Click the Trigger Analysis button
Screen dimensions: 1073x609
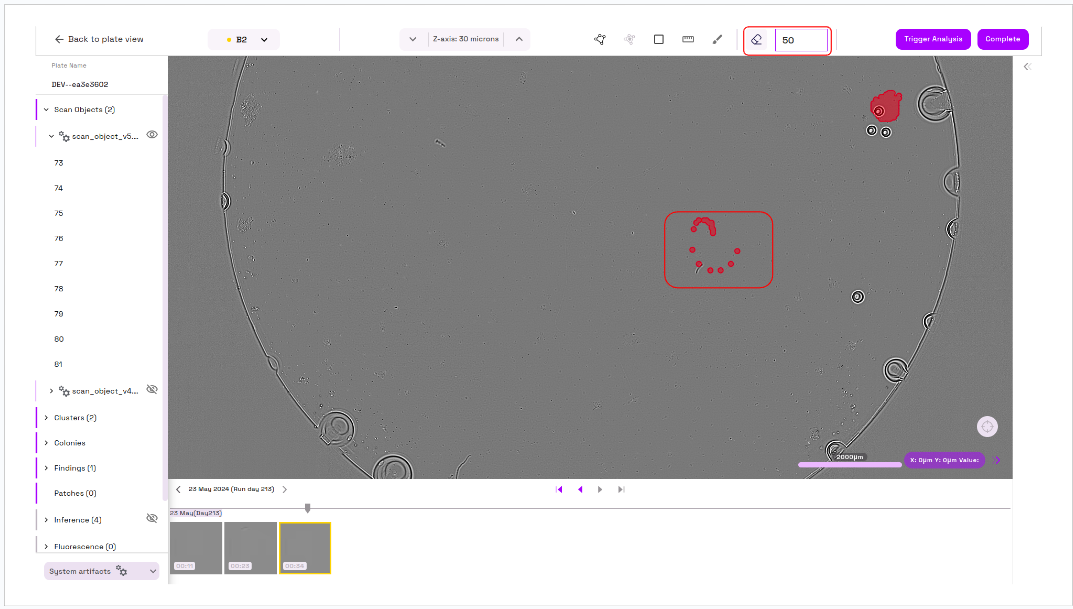pos(932,39)
